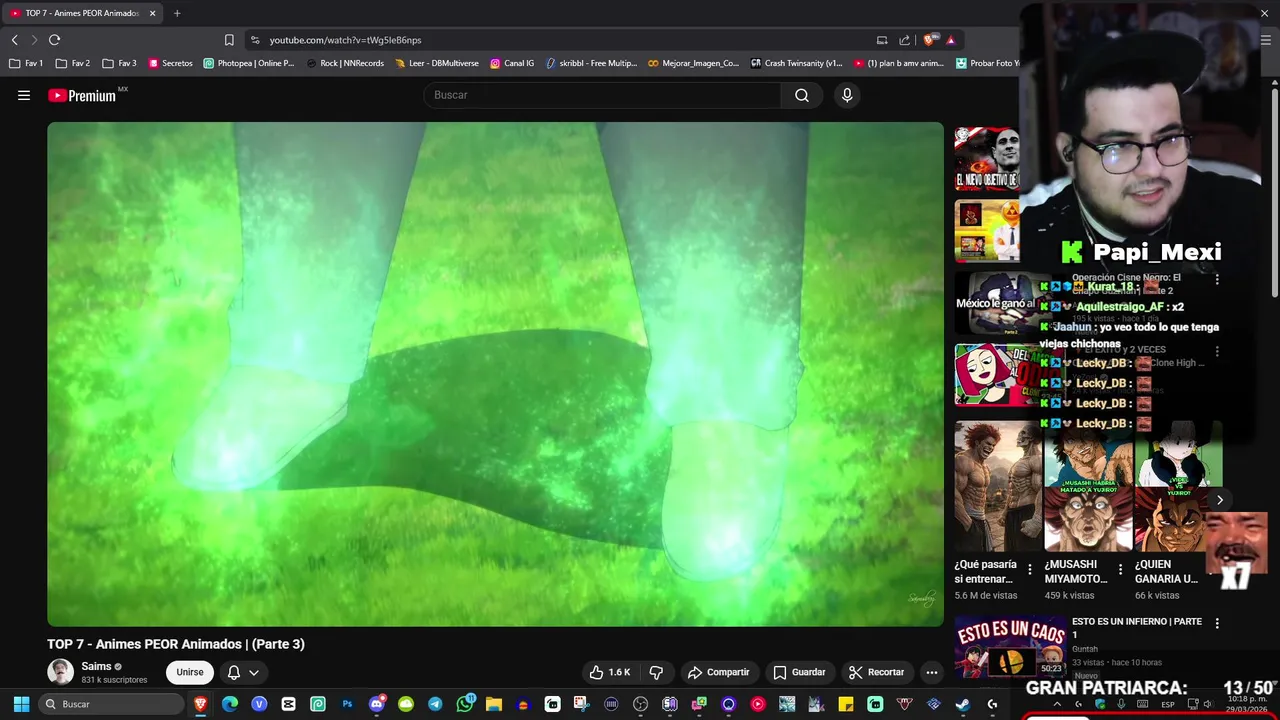Viewport: 1280px width, 720px height.
Task: Click the Recortar clip button
Action: pos(876,672)
